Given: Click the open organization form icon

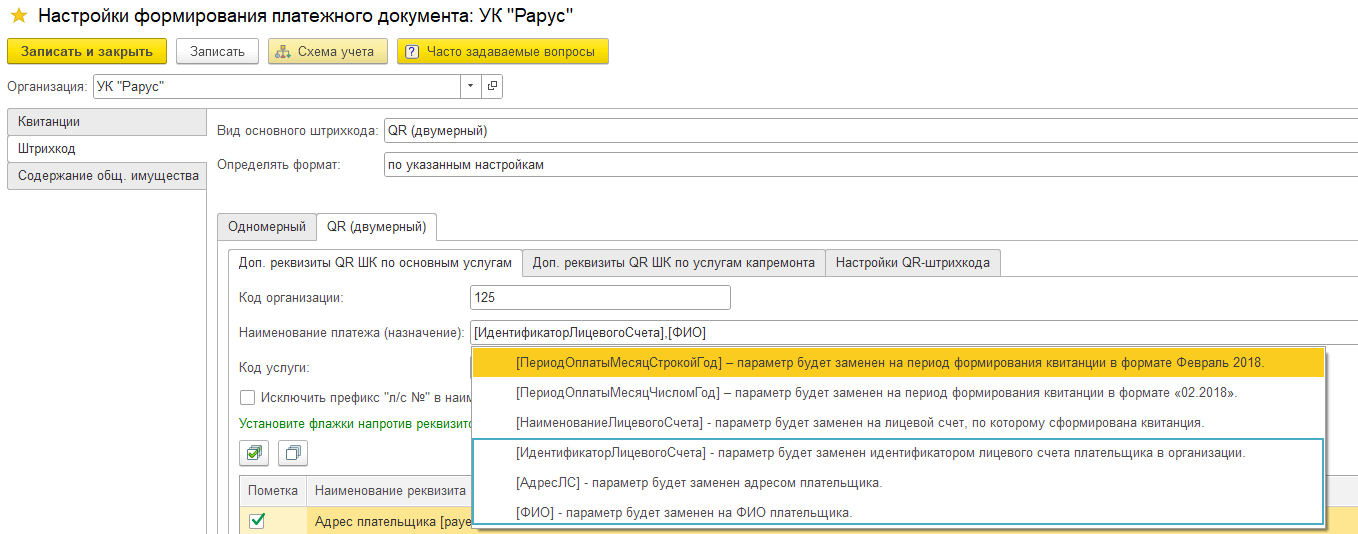Looking at the screenshot, I should [x=492, y=87].
